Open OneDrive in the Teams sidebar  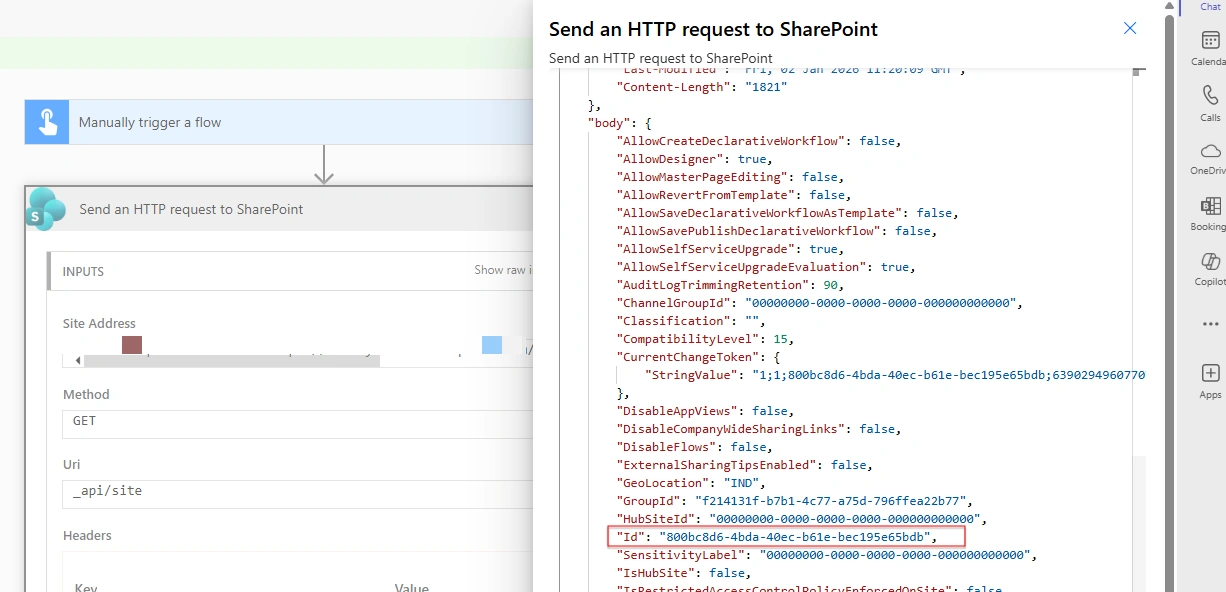(1210, 157)
